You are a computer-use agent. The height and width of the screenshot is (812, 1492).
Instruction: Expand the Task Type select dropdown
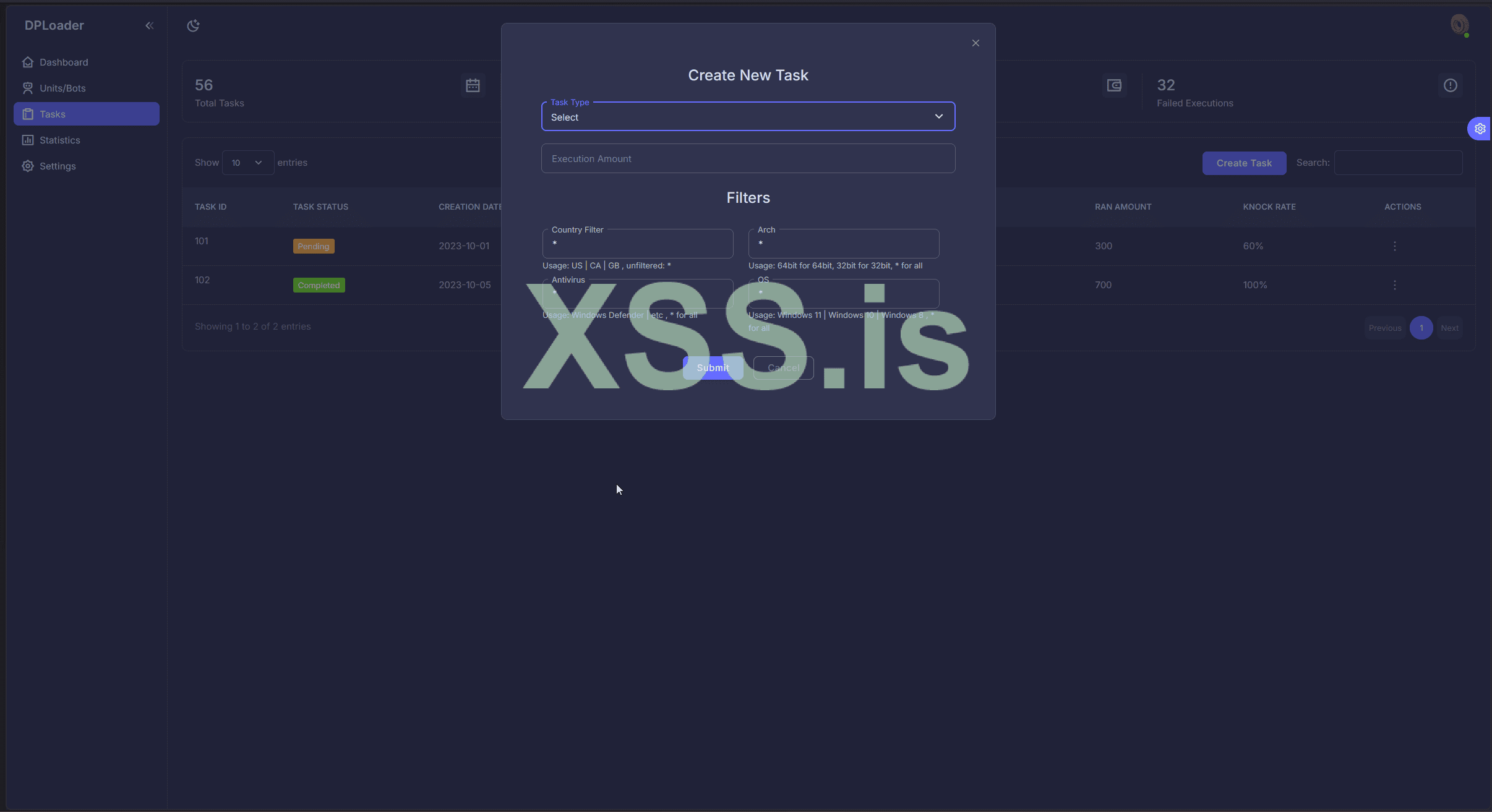click(748, 117)
